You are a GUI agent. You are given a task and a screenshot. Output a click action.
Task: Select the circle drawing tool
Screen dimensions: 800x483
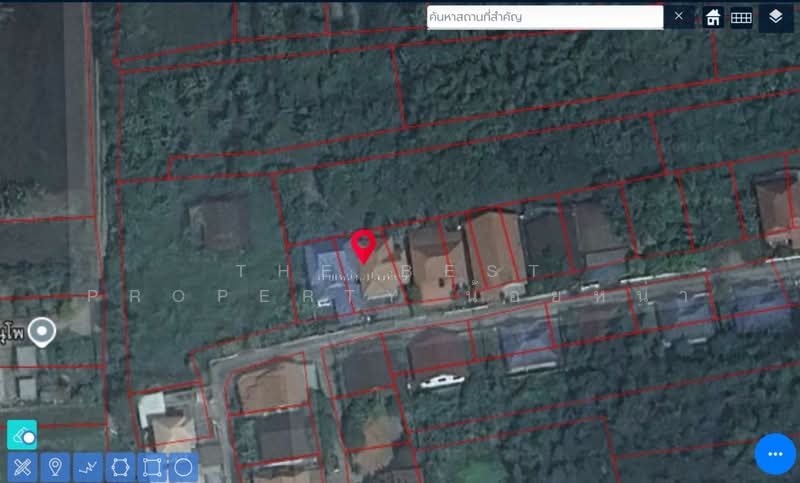183,467
